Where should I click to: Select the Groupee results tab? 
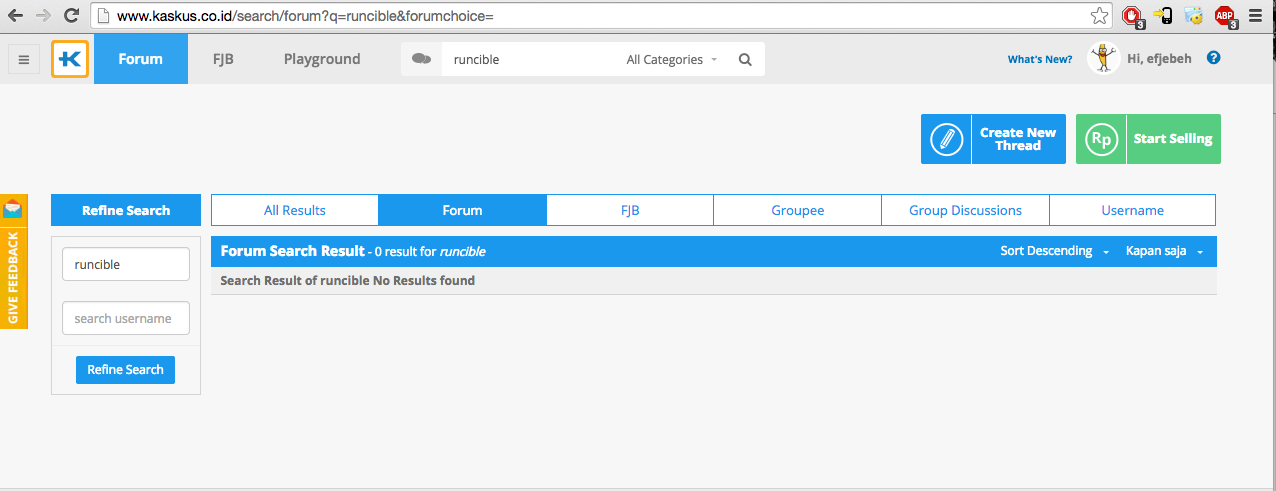pos(798,210)
